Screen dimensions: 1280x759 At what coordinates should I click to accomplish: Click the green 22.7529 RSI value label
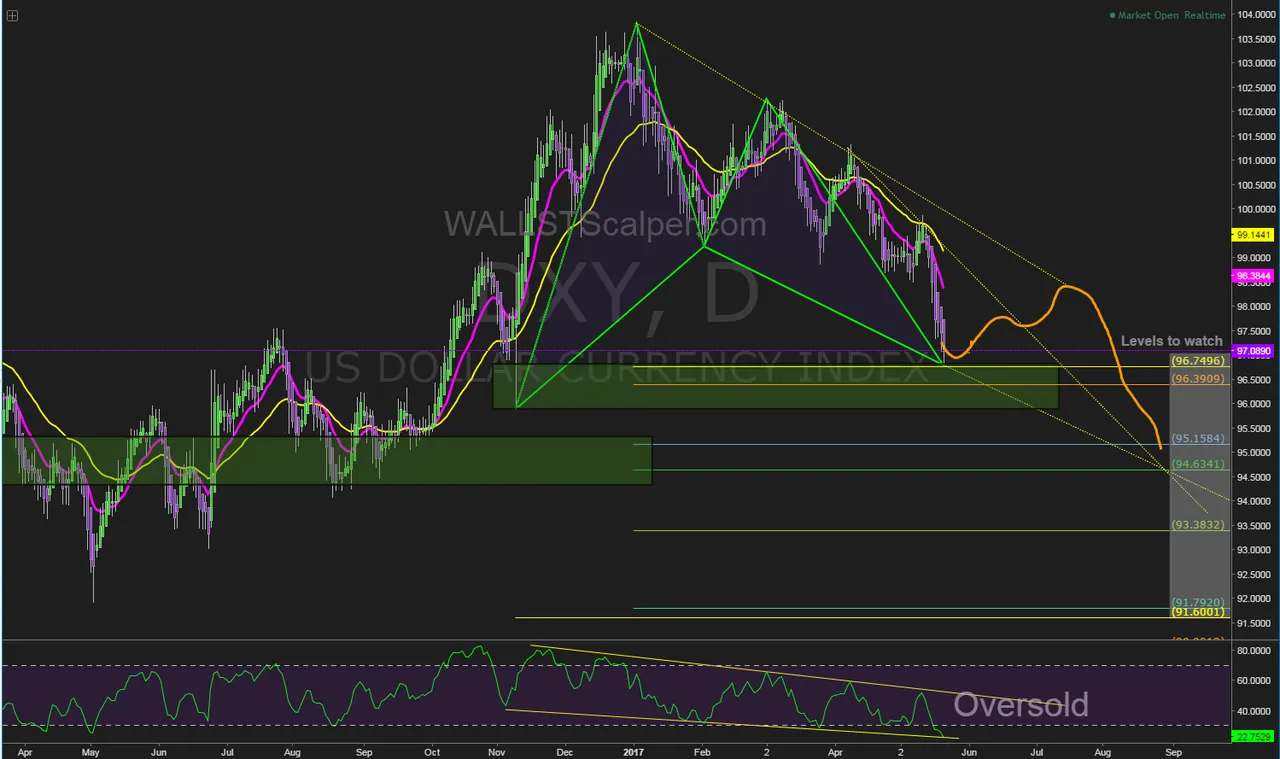tap(1255, 736)
